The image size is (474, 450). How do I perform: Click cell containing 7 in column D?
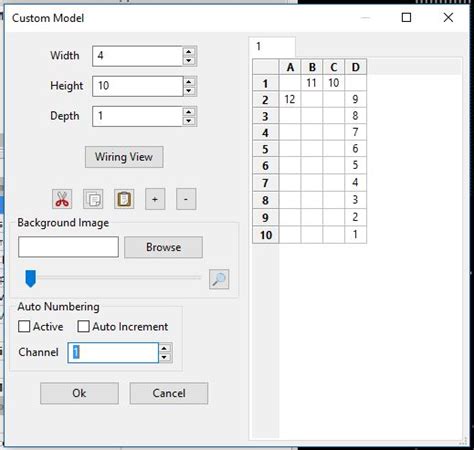click(356, 132)
